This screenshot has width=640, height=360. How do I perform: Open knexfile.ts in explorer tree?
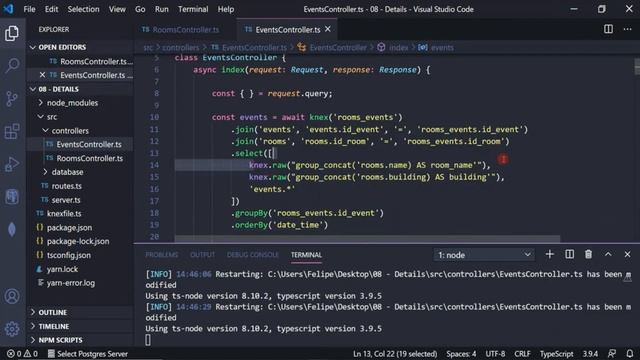tap(64, 213)
